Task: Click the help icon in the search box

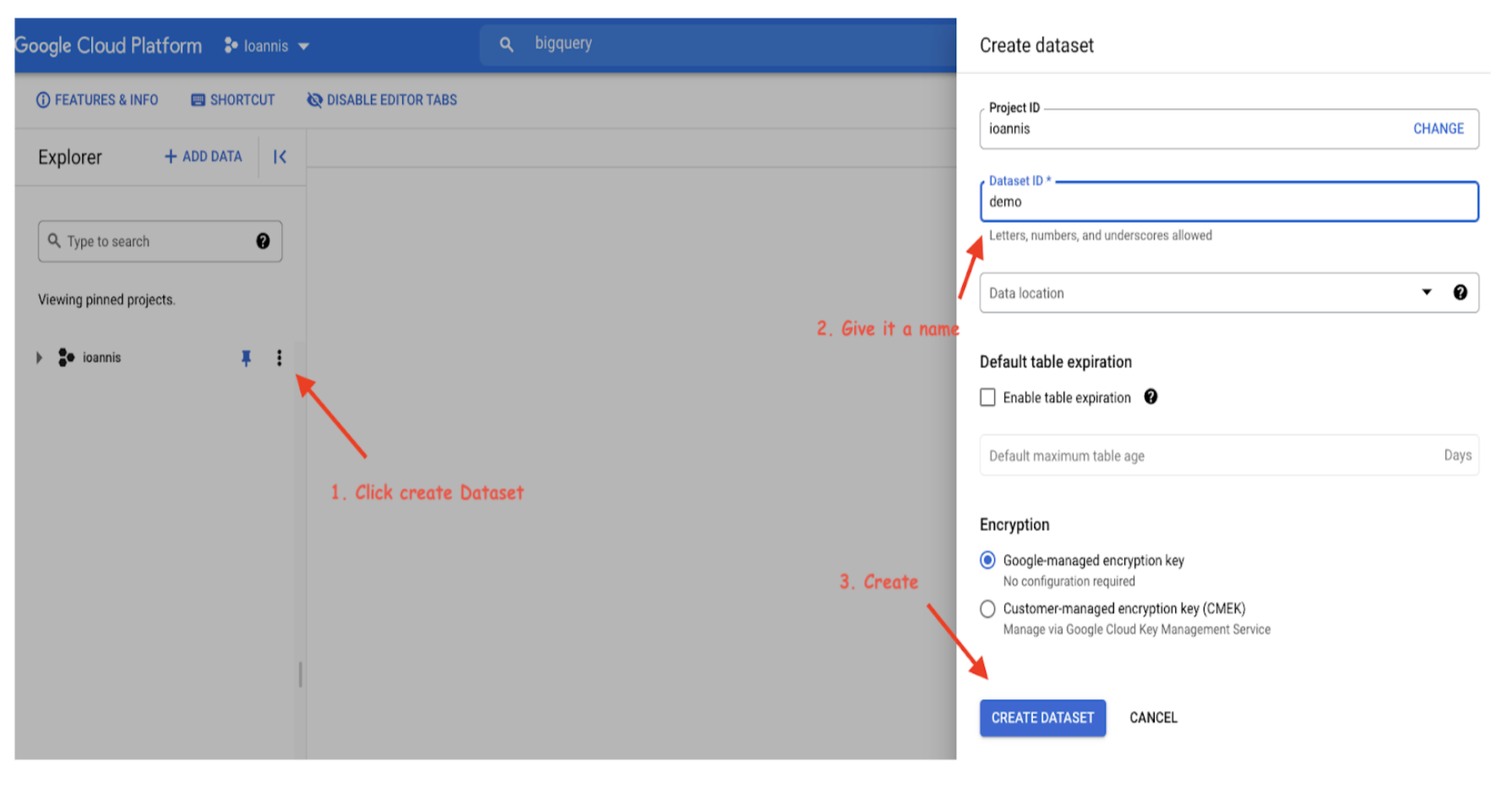Action: [263, 241]
